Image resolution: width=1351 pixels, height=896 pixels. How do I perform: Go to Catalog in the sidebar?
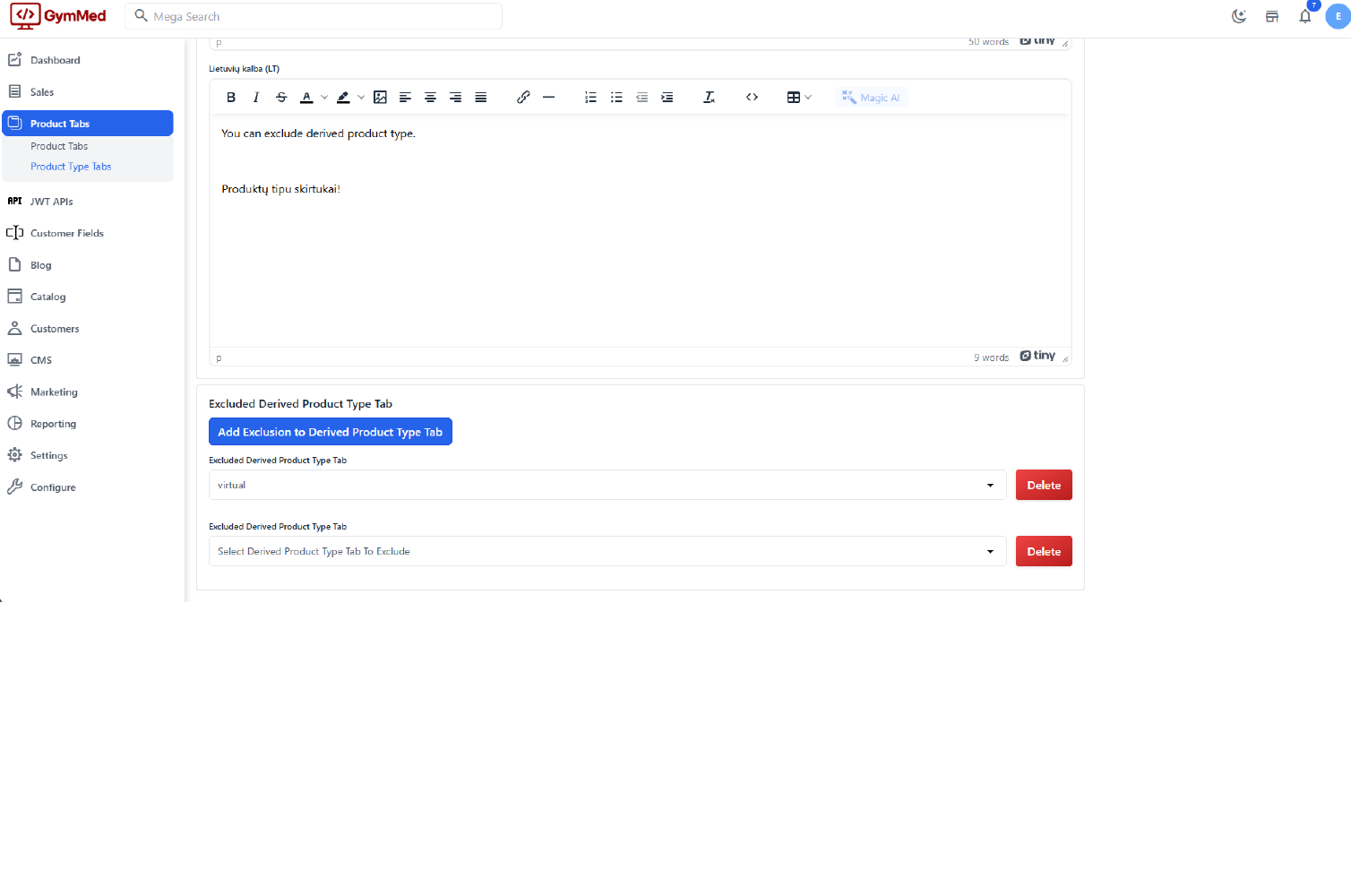(48, 297)
